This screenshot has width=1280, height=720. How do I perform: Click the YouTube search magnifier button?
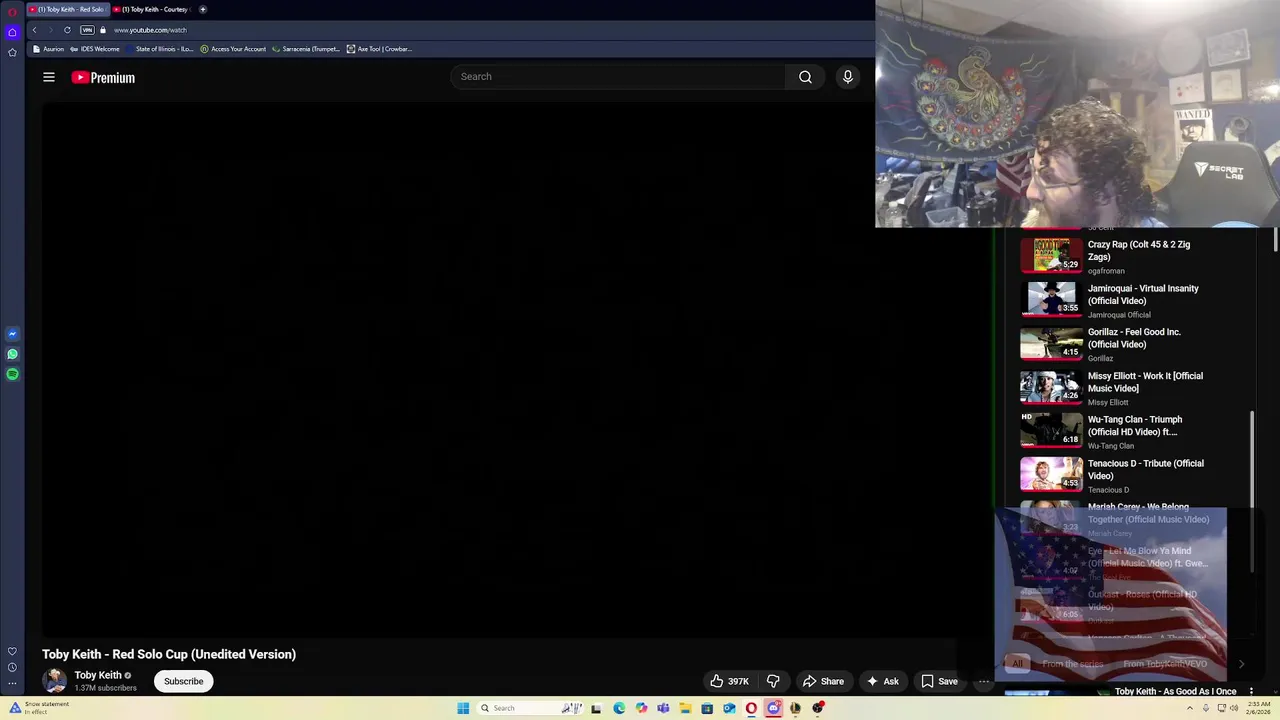click(x=805, y=77)
